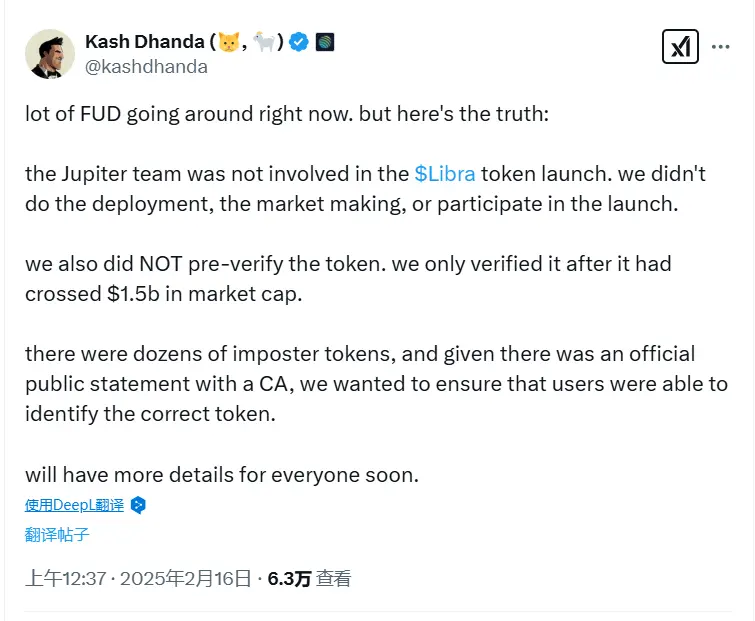755x621 pixels.
Task: Open the more options three-dot menu
Action: pos(720,47)
